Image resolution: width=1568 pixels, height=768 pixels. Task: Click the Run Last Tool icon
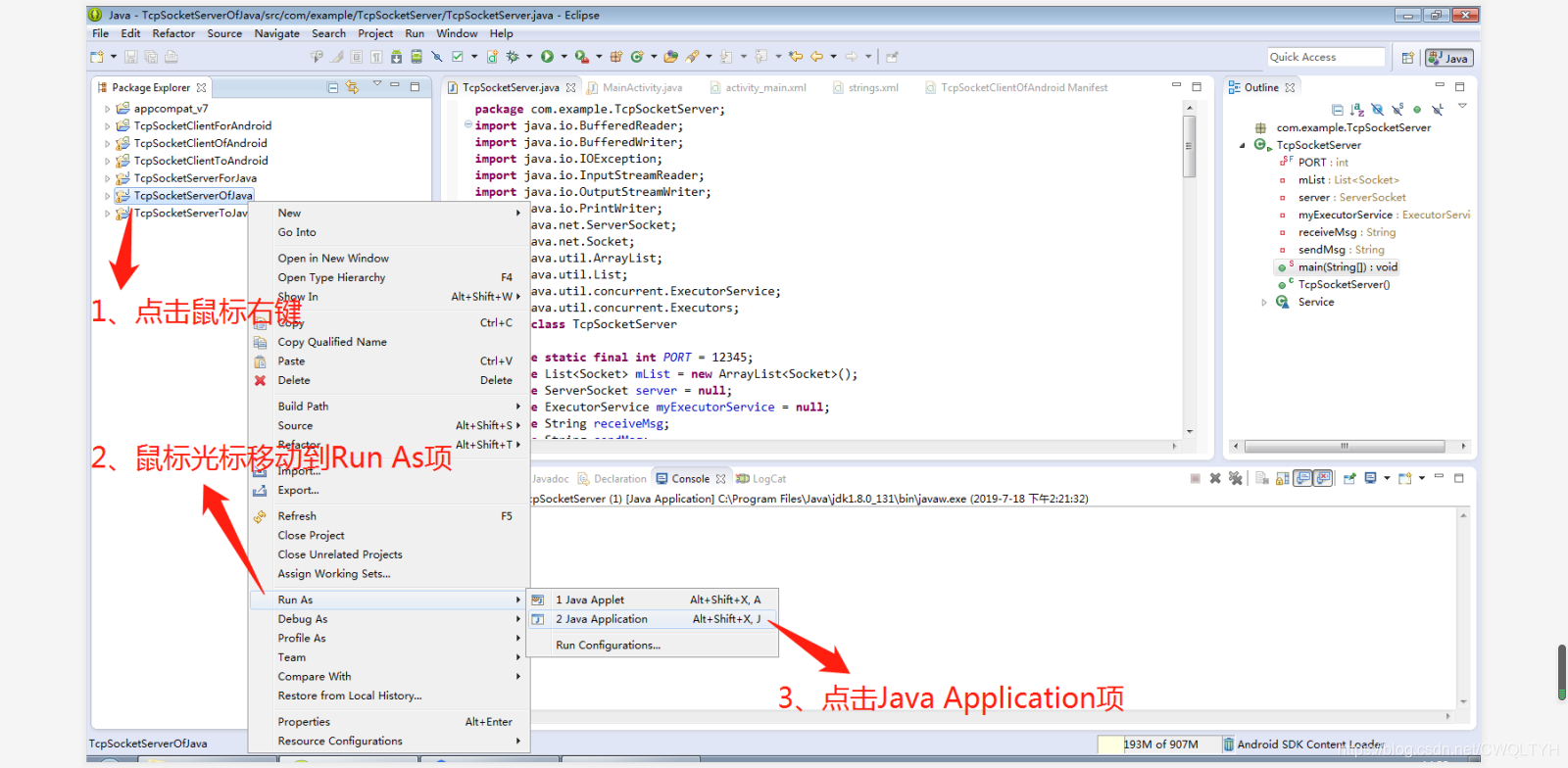point(582,57)
